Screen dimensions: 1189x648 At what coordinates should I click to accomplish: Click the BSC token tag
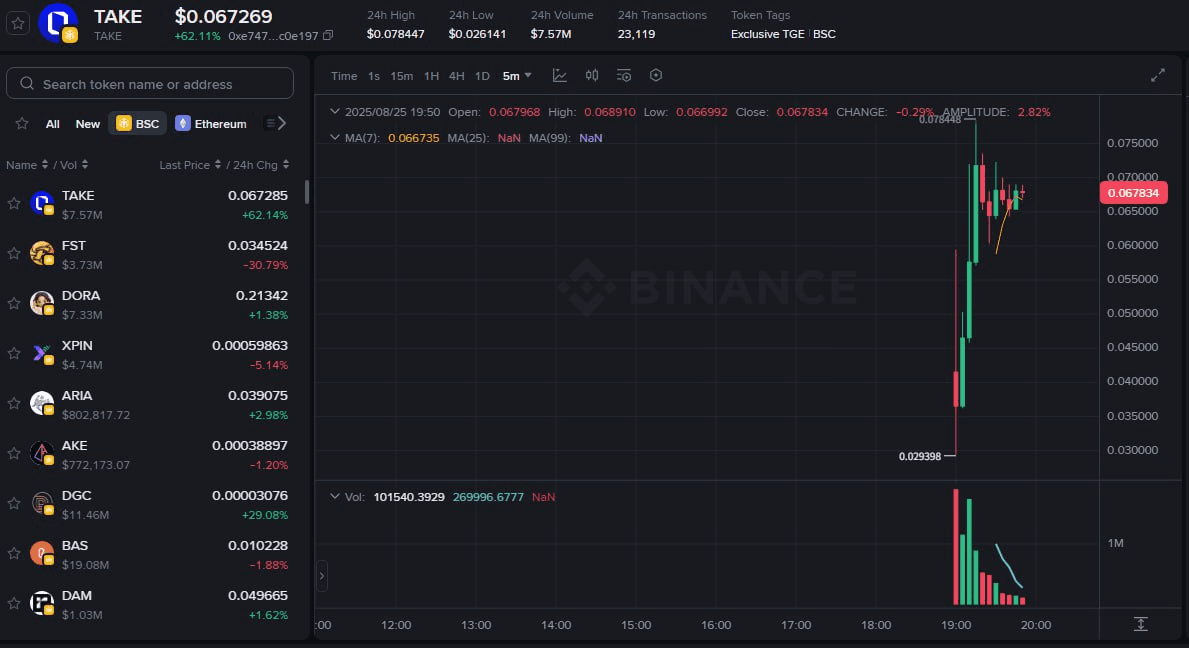(x=824, y=34)
